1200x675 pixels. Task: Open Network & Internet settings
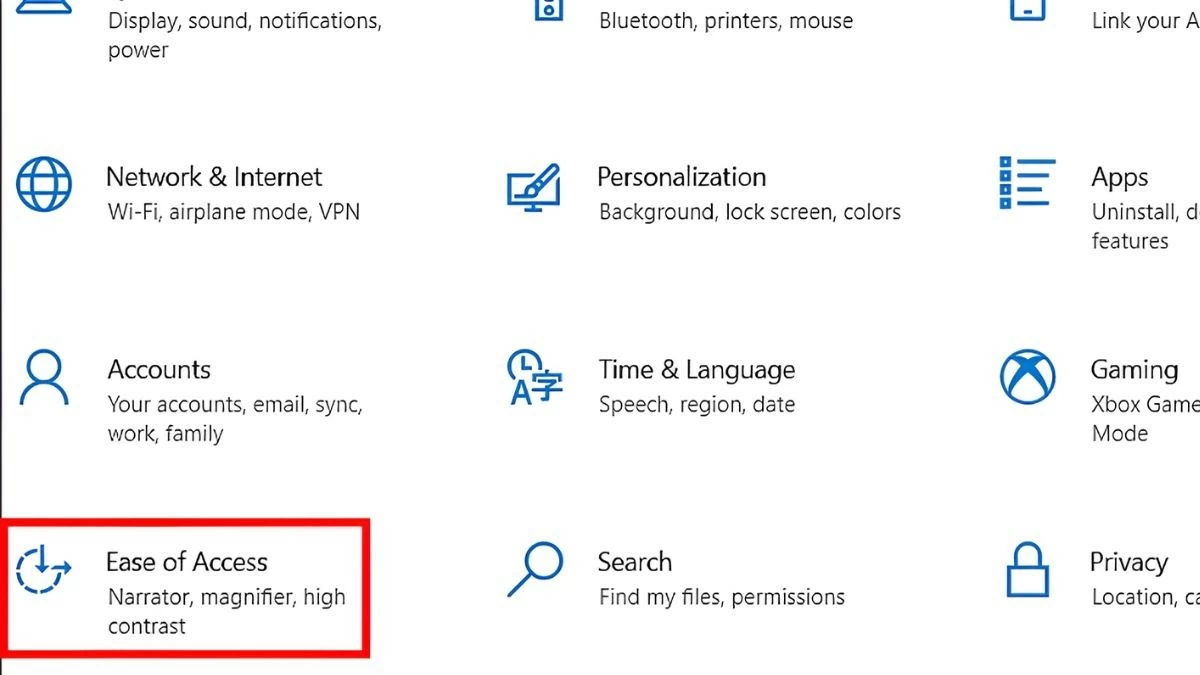pyautogui.click(x=213, y=177)
